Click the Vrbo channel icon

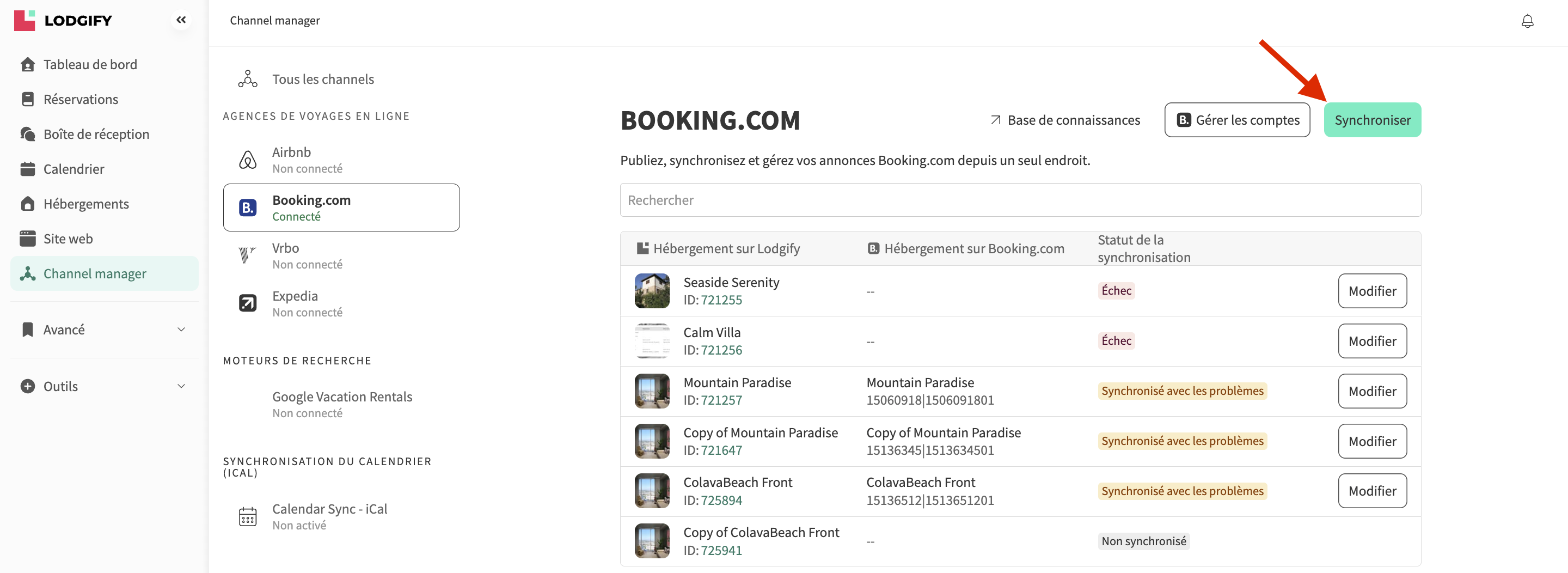[x=247, y=255]
